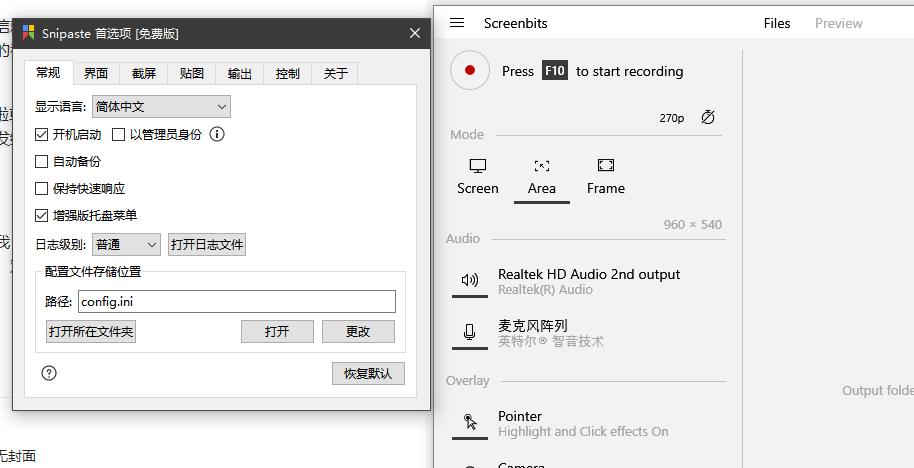Click the 打开日志文件 button

coord(207,245)
